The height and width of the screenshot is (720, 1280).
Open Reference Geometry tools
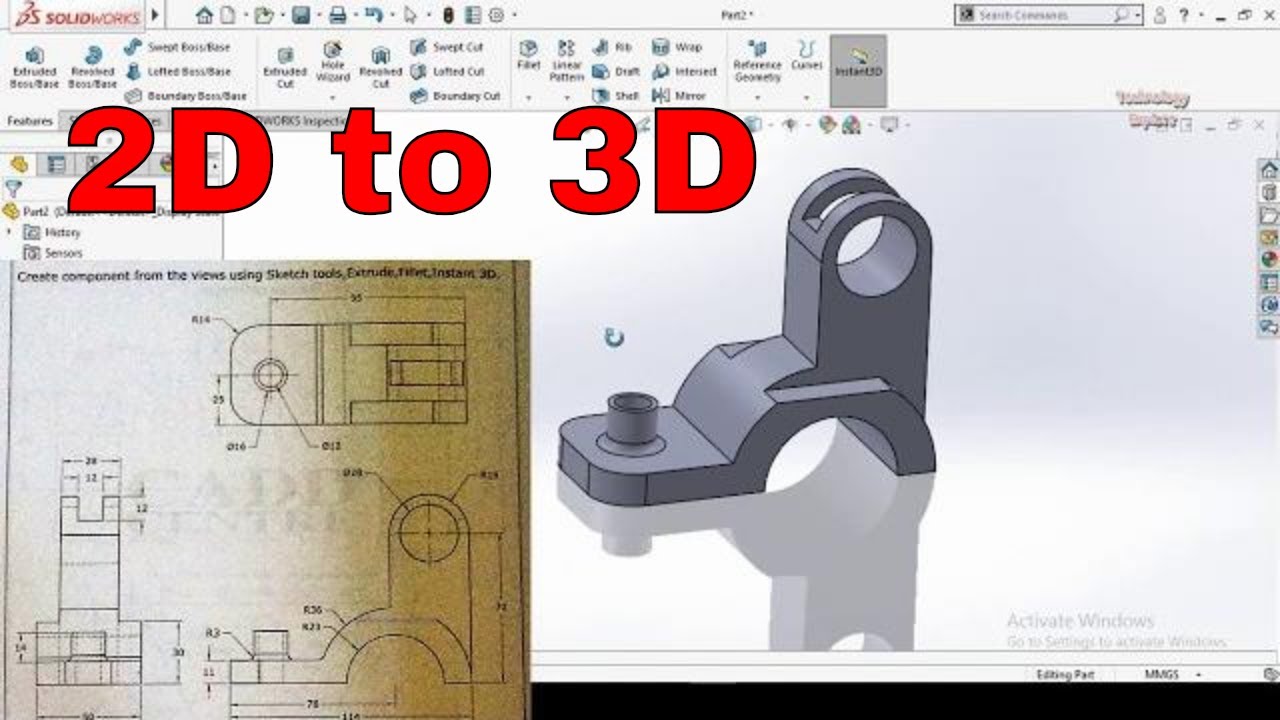tap(757, 62)
